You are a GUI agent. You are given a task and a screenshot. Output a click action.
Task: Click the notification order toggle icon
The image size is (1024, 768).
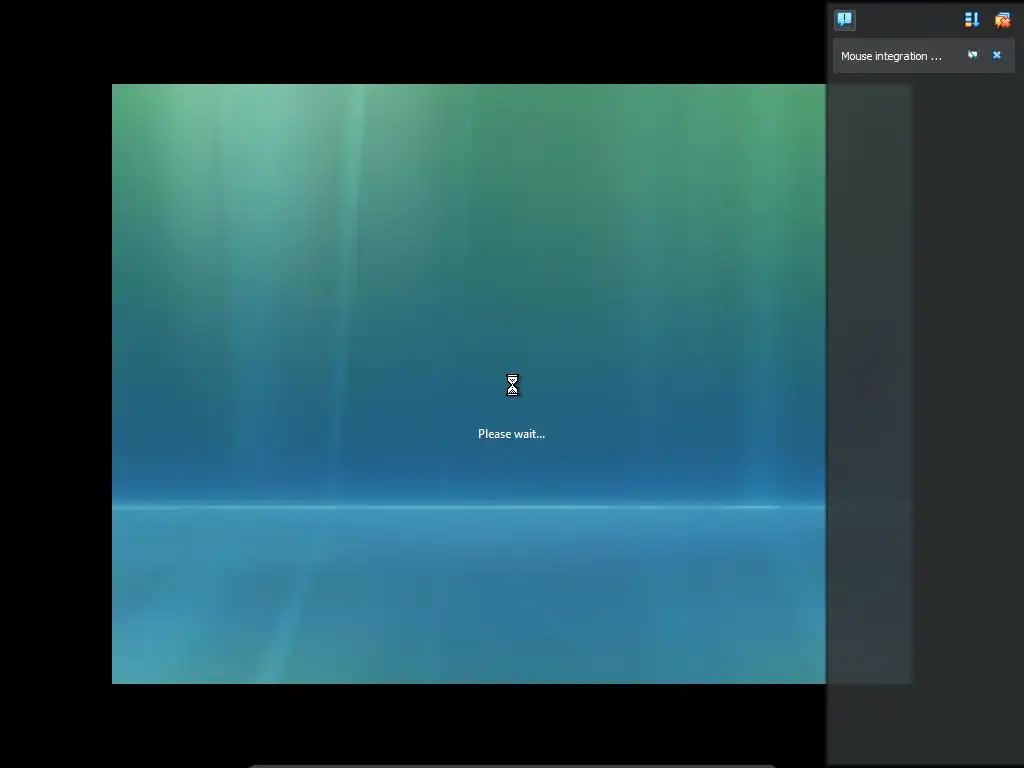click(972, 20)
